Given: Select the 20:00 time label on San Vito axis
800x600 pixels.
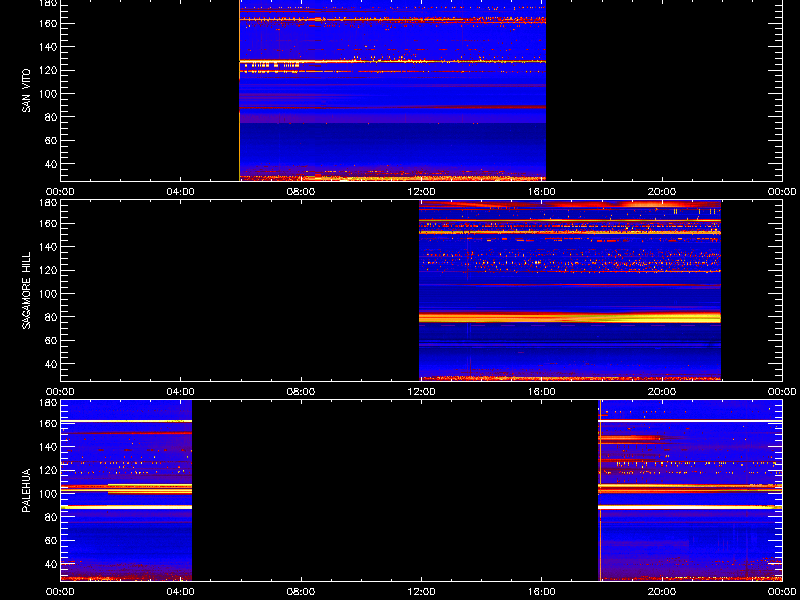Looking at the screenshot, I should pyautogui.click(x=662, y=192).
